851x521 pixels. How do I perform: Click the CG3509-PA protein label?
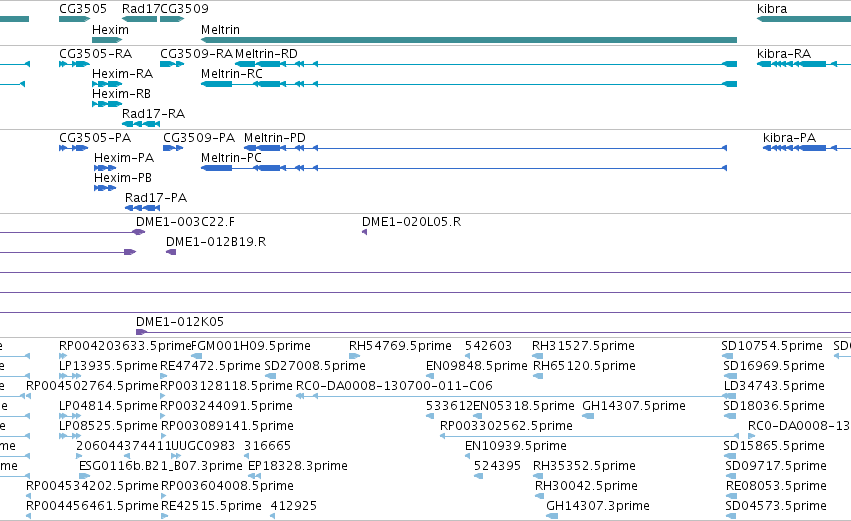pyautogui.click(x=199, y=138)
